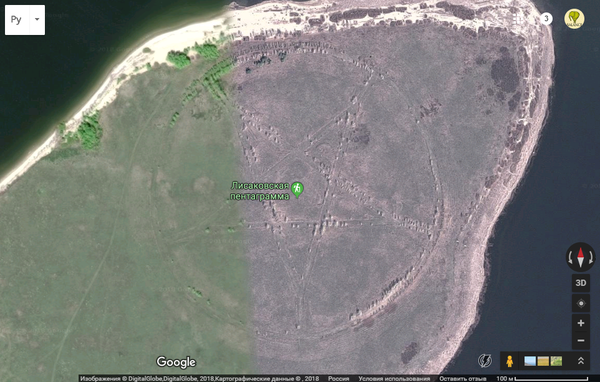Click the Google logo on the map
The image size is (600, 382).
point(176,362)
